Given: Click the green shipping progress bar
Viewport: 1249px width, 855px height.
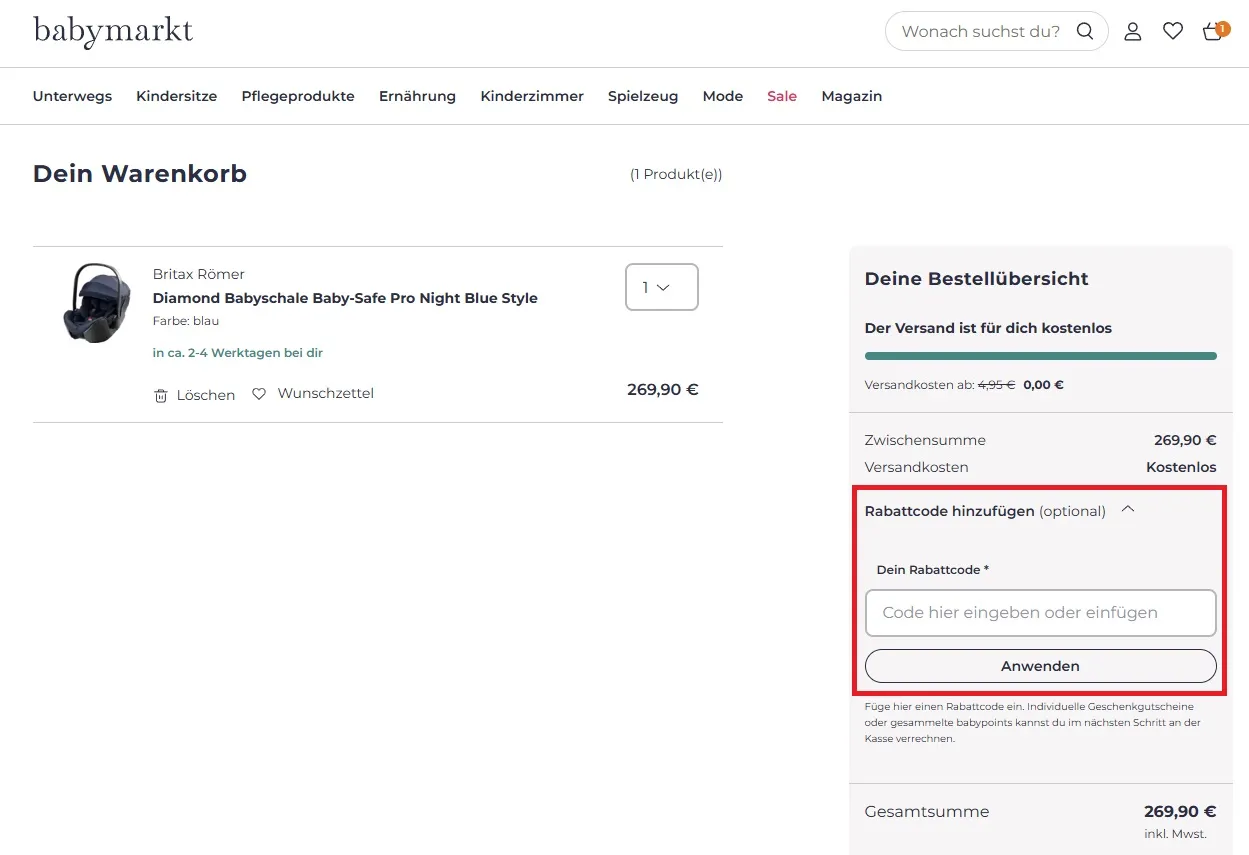Looking at the screenshot, I should pos(1040,355).
